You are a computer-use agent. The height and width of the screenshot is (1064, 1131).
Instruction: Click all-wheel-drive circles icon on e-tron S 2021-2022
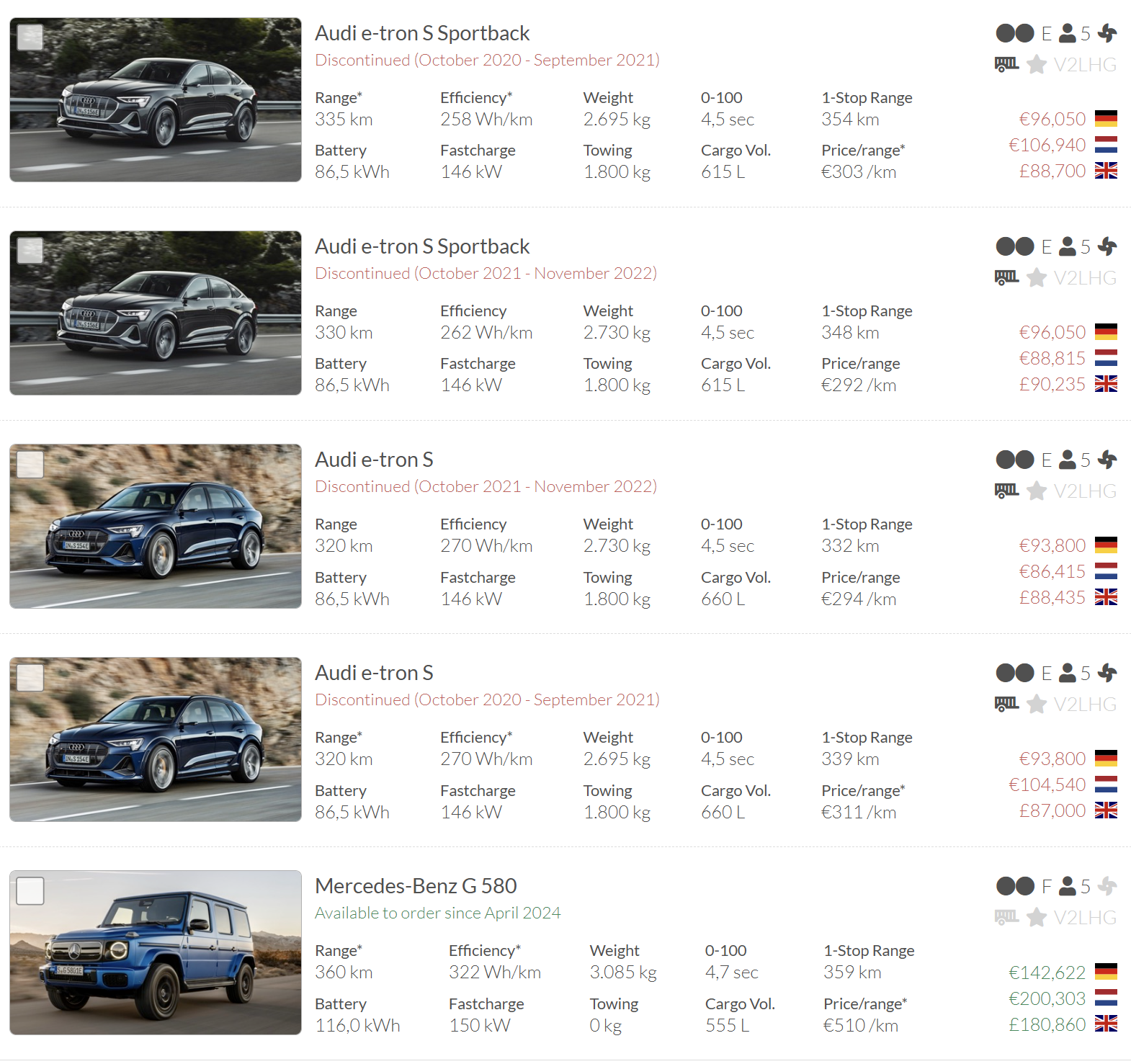[1015, 460]
